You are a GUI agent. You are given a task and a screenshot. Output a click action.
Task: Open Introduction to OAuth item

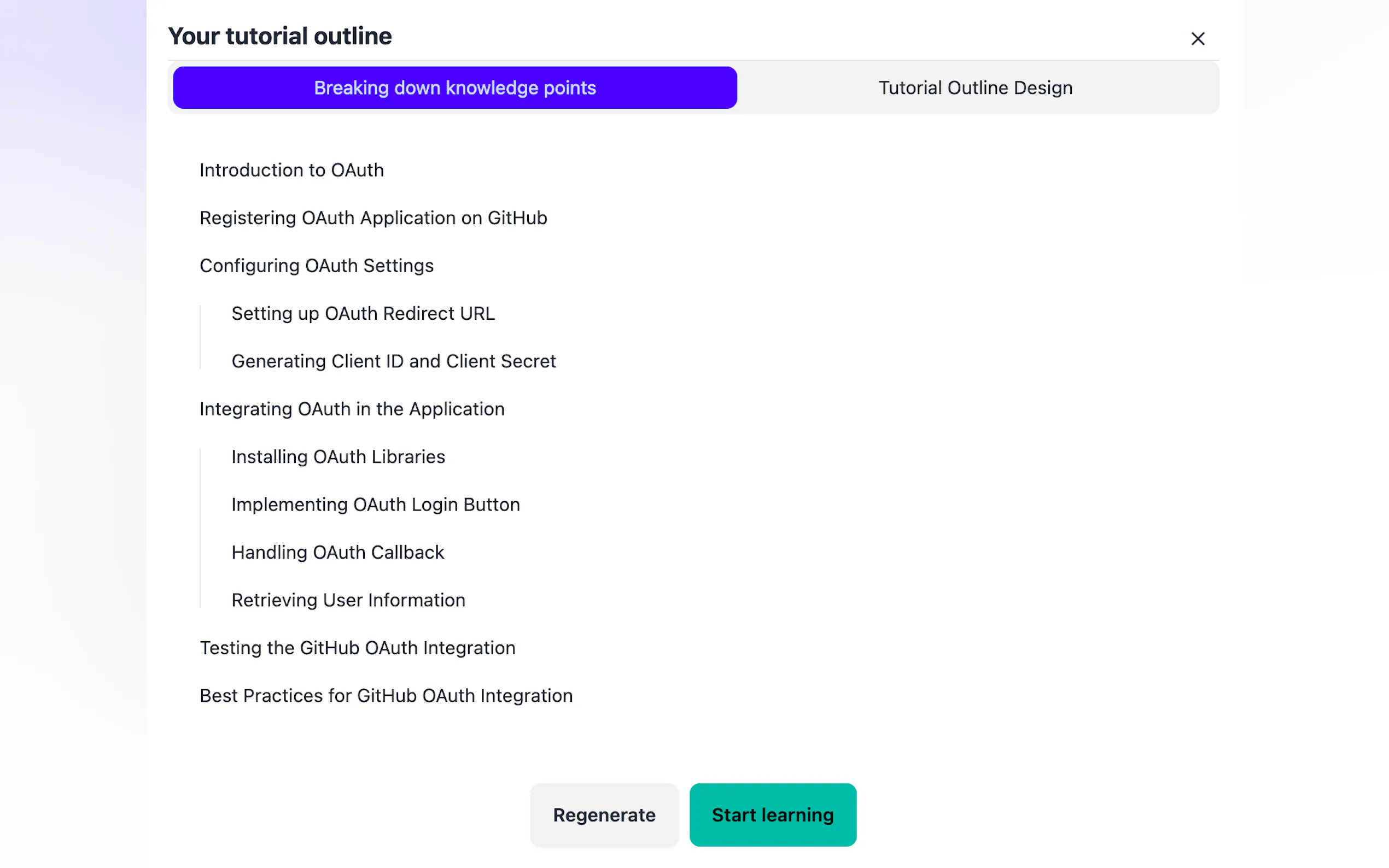(291, 171)
